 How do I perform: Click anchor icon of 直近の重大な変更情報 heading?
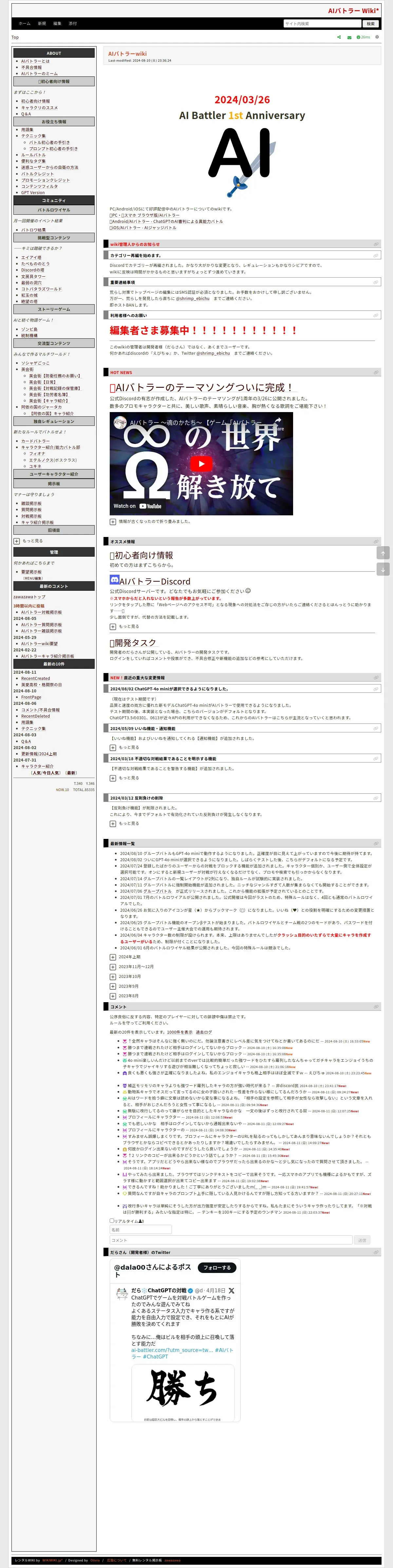pyautogui.click(x=375, y=678)
